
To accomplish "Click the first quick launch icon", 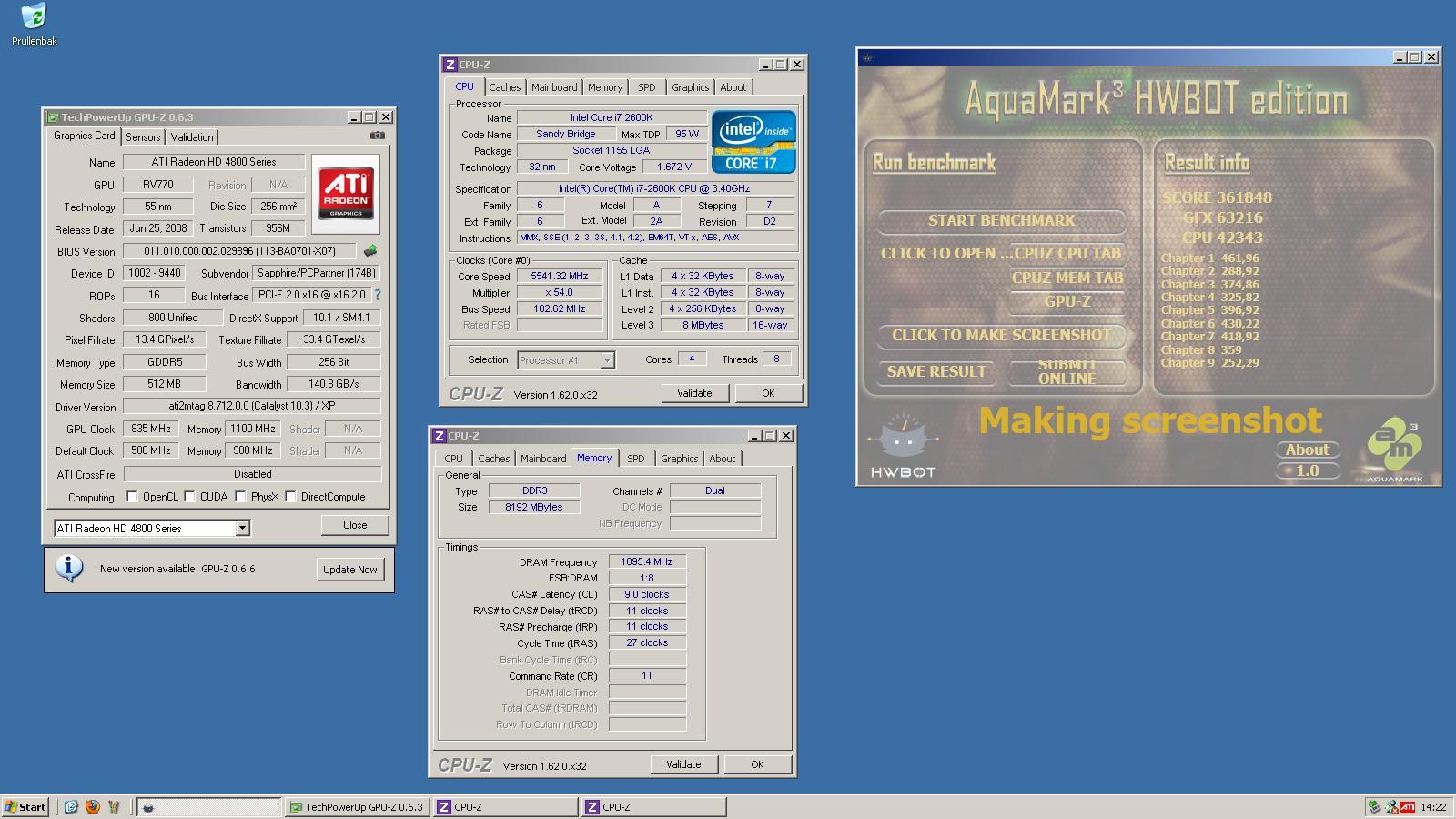I will click(71, 807).
